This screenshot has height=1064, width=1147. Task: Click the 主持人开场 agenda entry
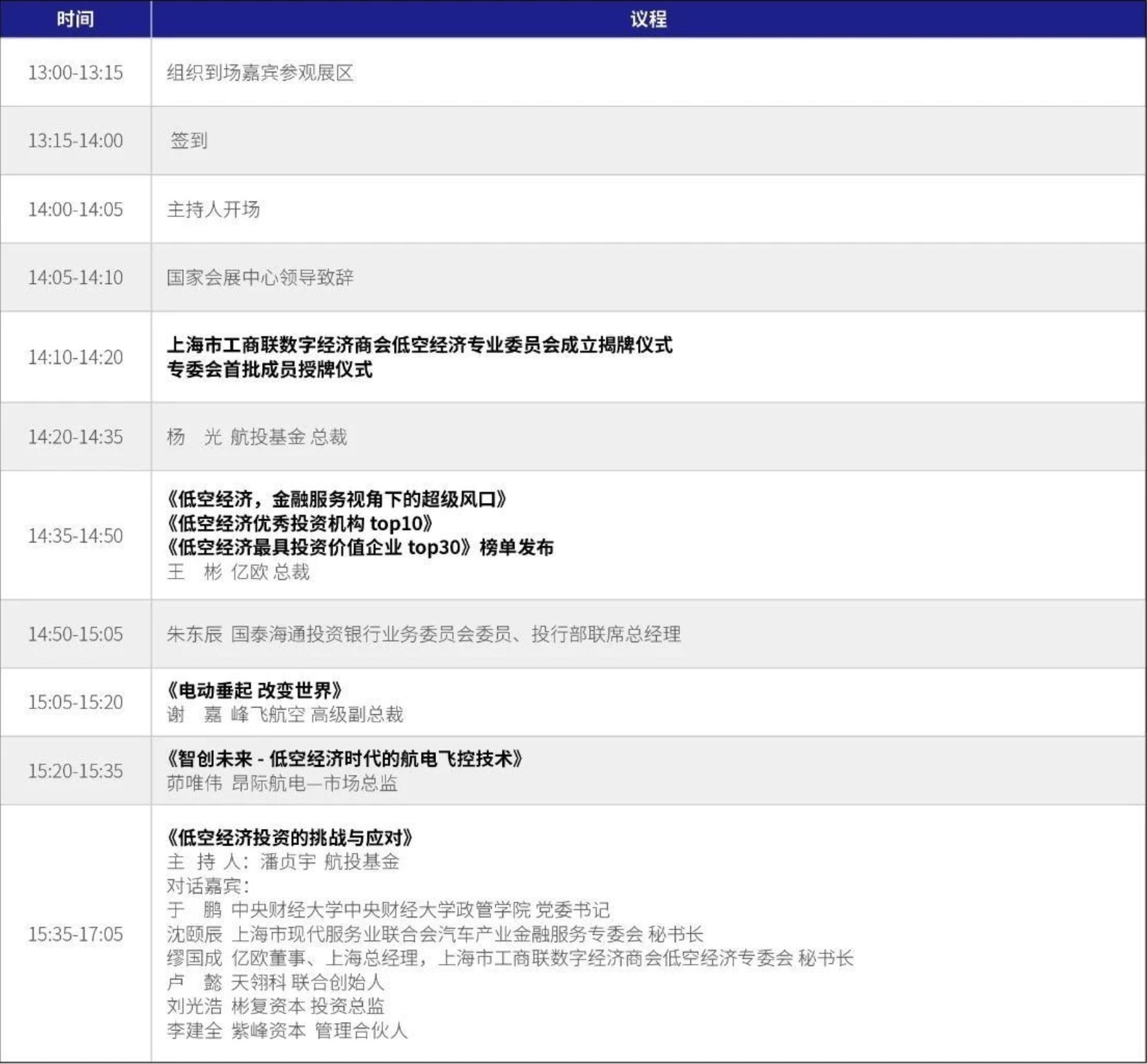click(x=213, y=209)
